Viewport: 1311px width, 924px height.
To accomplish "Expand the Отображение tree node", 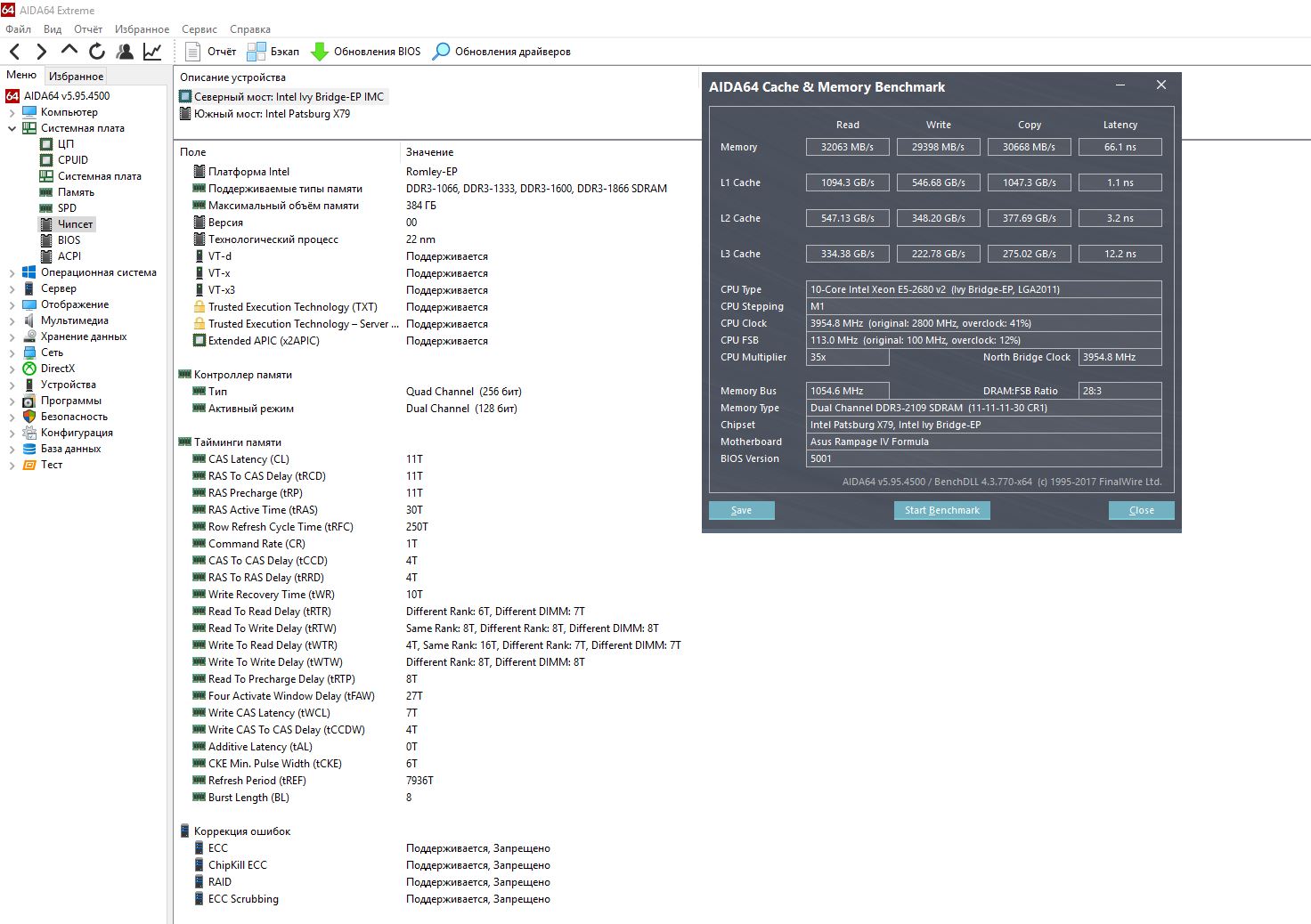I will tap(12, 304).
